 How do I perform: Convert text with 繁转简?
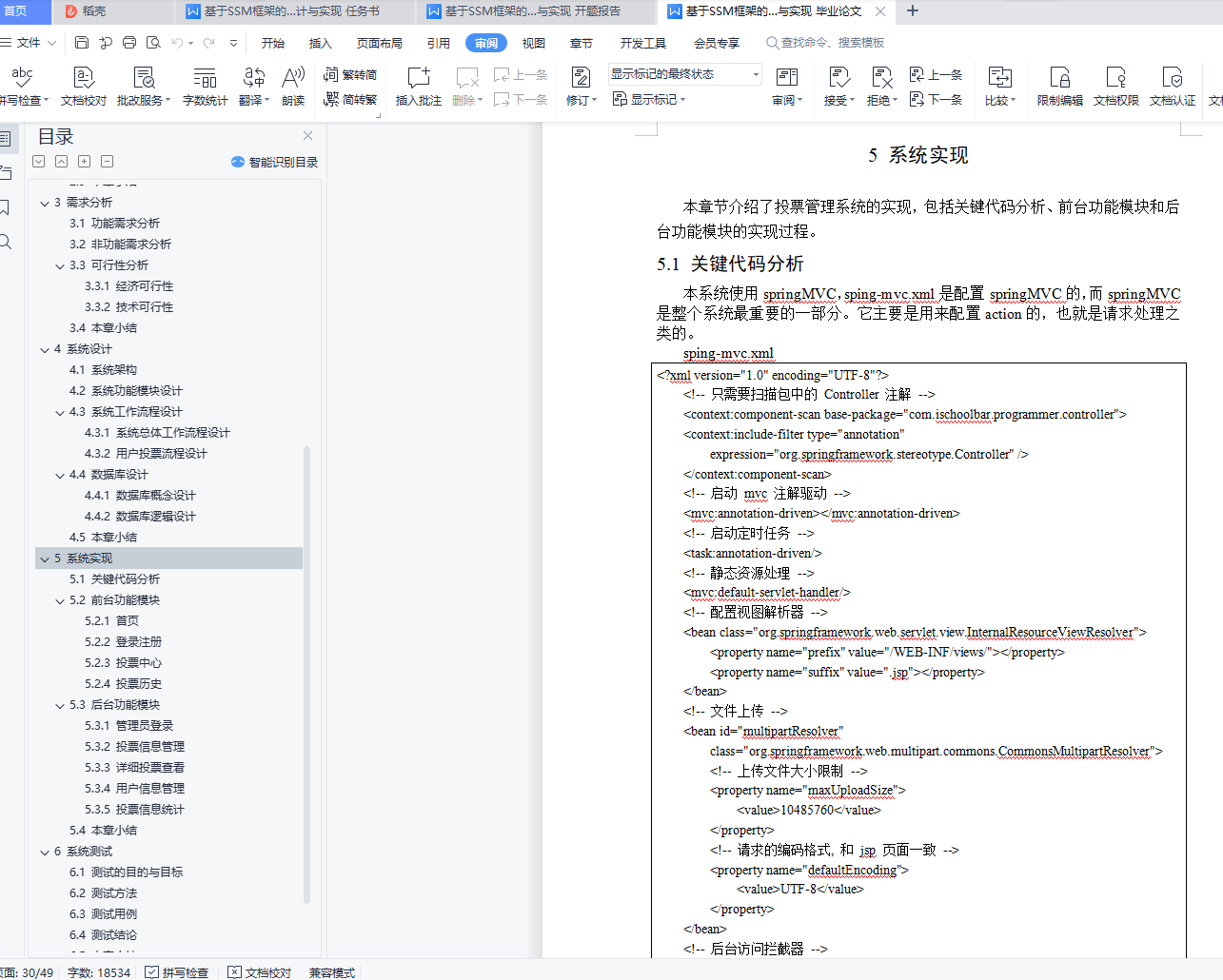click(350, 74)
